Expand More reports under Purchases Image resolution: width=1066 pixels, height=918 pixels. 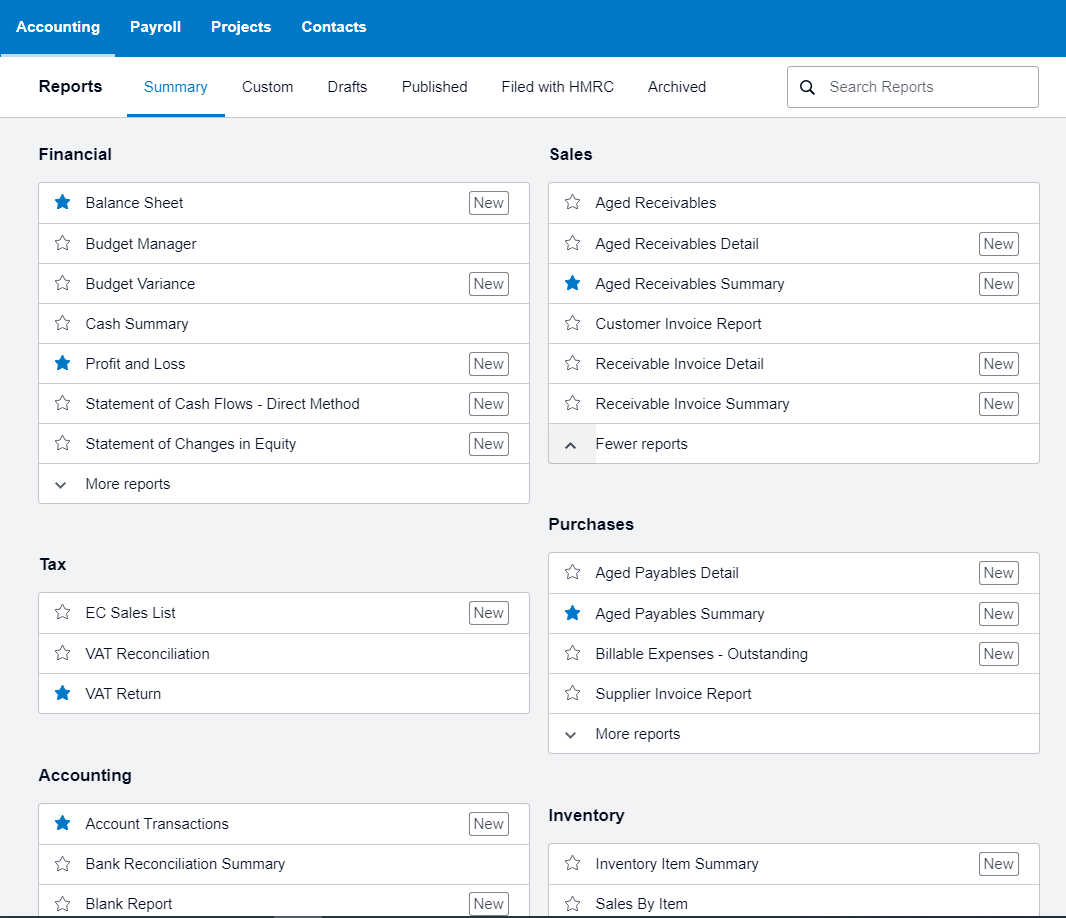[794, 734]
